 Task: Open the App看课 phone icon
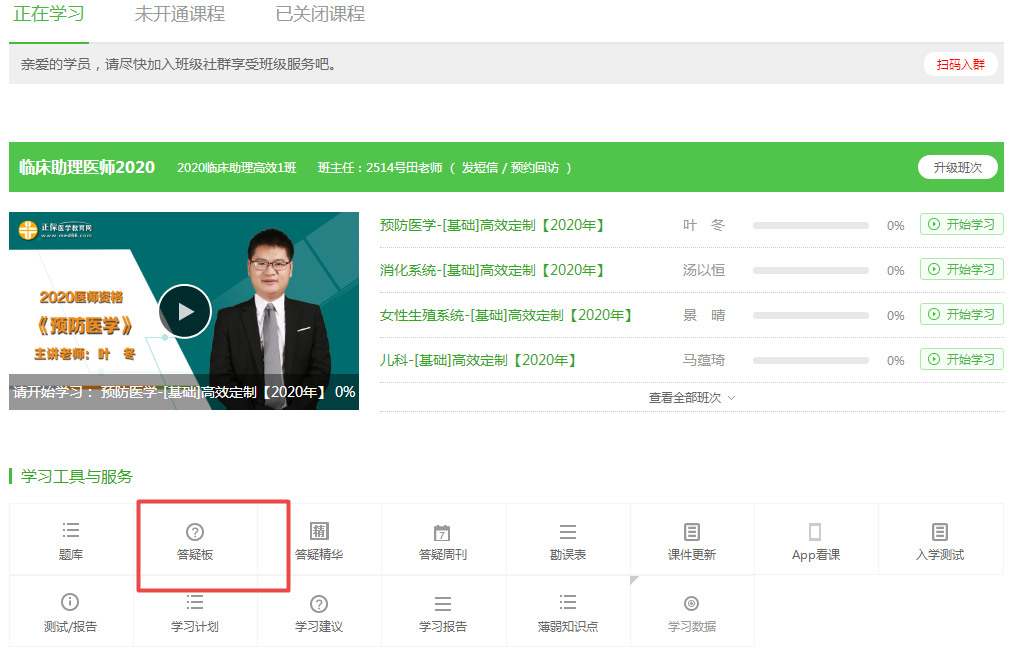pyautogui.click(x=815, y=532)
